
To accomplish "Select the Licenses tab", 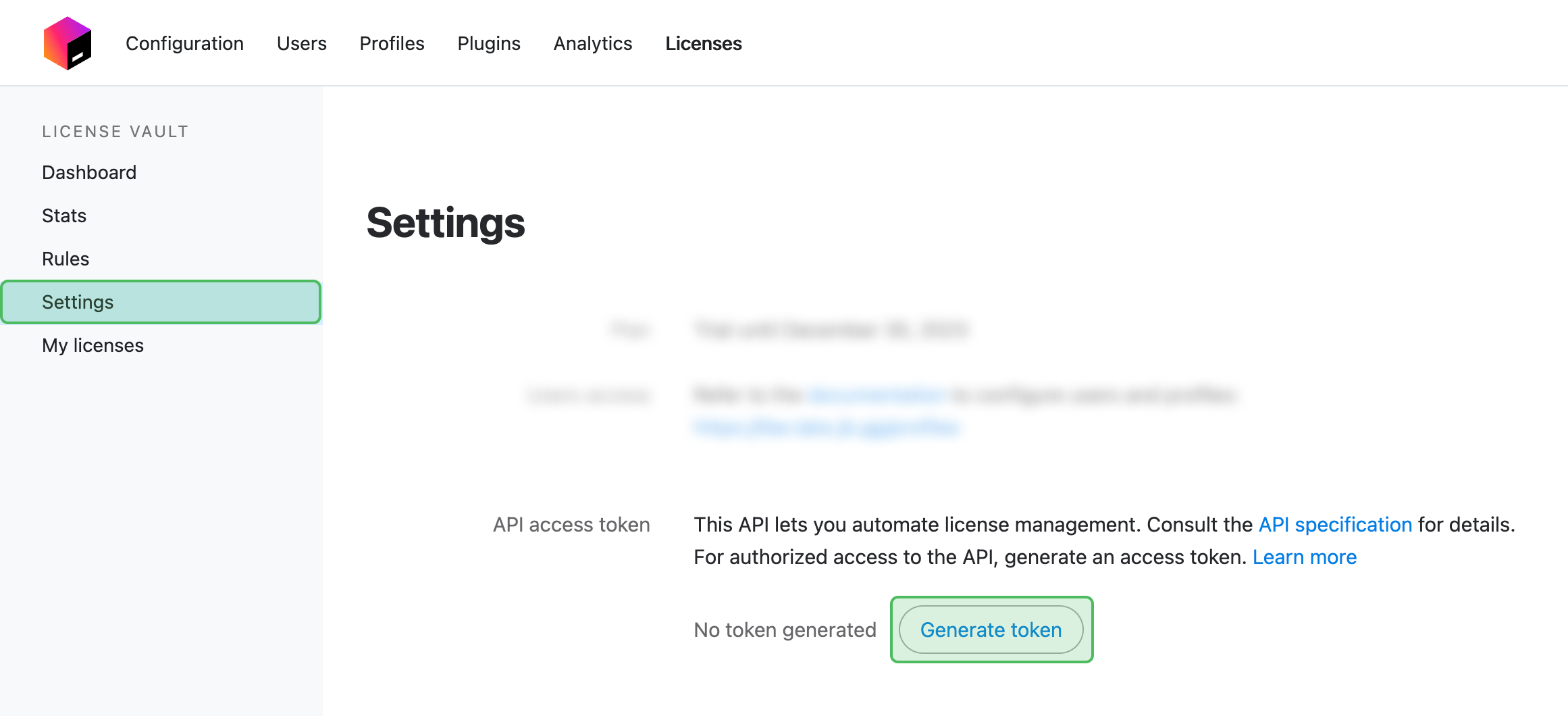I will (703, 43).
